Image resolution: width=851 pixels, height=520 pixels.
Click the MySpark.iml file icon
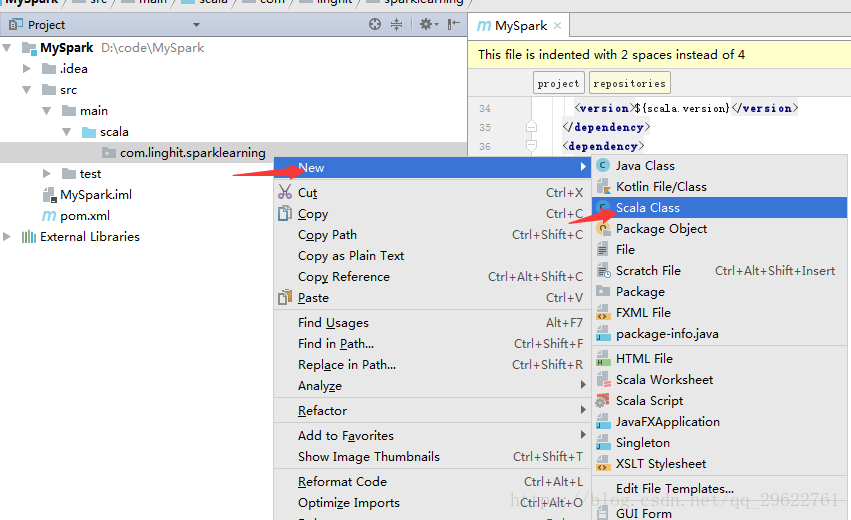click(x=49, y=195)
